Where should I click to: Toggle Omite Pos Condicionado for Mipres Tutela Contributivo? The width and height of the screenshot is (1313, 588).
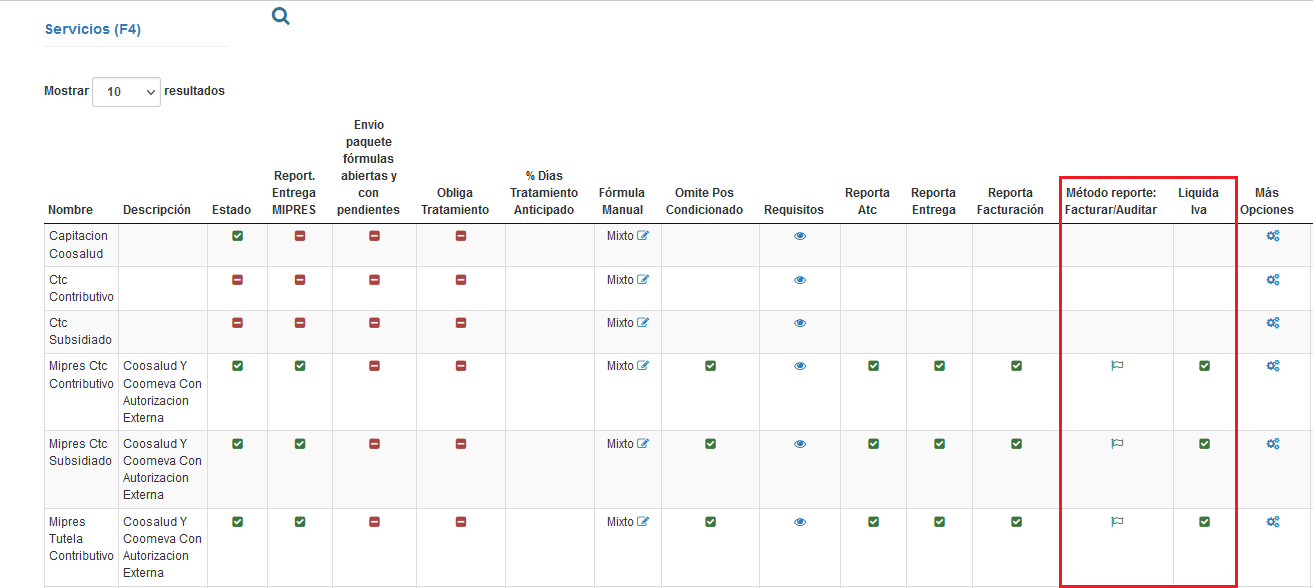[x=710, y=521]
